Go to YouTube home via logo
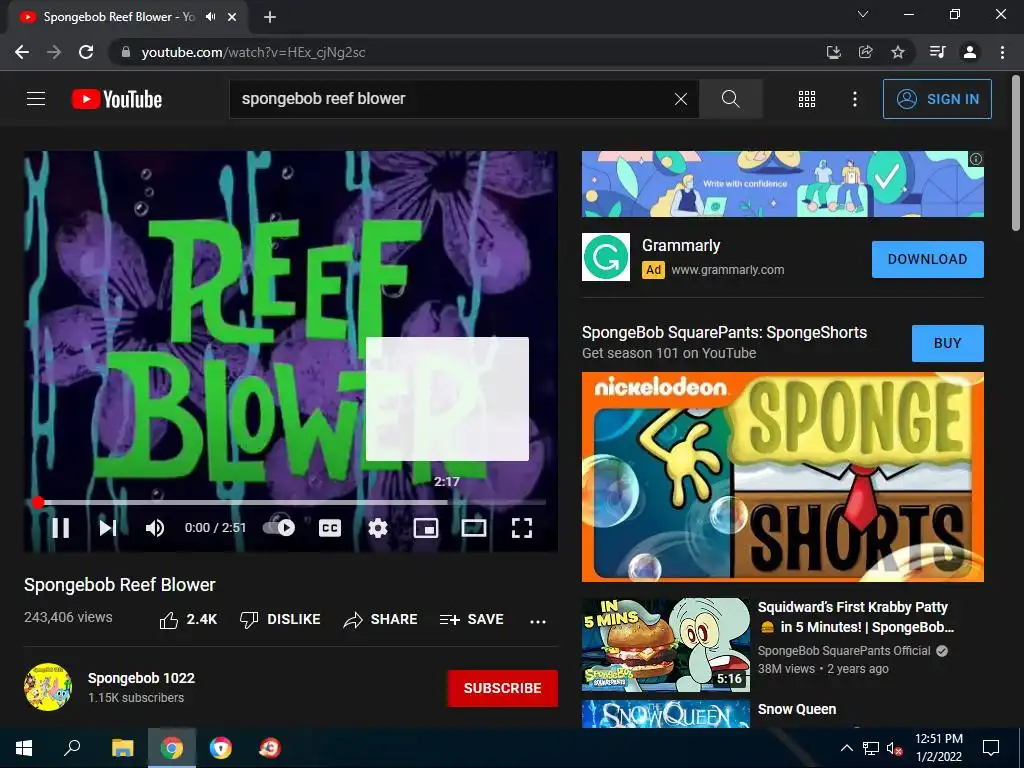Screen dimensions: 1024x768 pos(117,99)
